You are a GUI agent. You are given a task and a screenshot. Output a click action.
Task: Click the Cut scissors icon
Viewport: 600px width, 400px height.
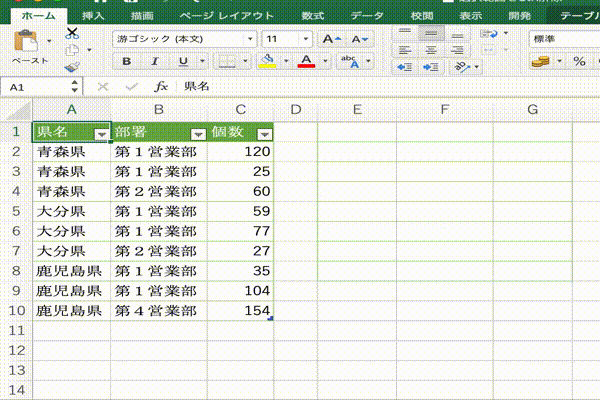71,33
